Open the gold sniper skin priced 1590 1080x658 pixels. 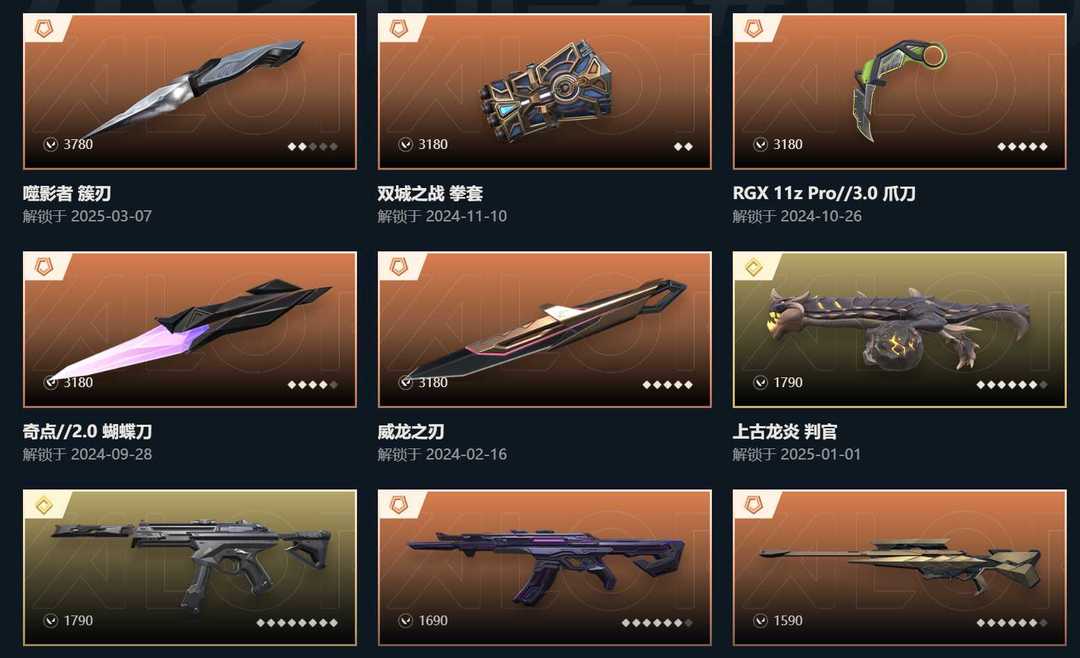899,568
